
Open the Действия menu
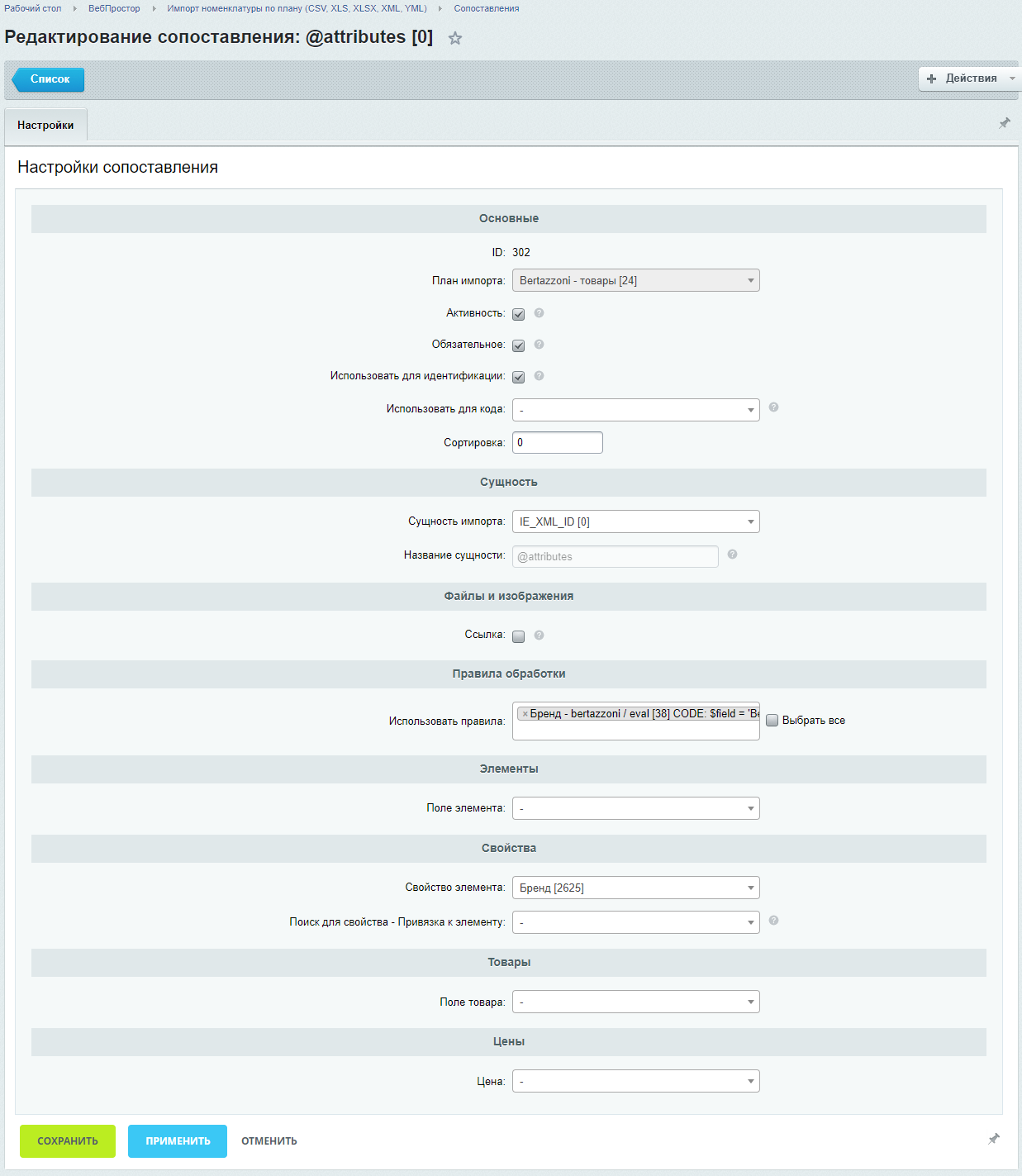click(x=970, y=79)
